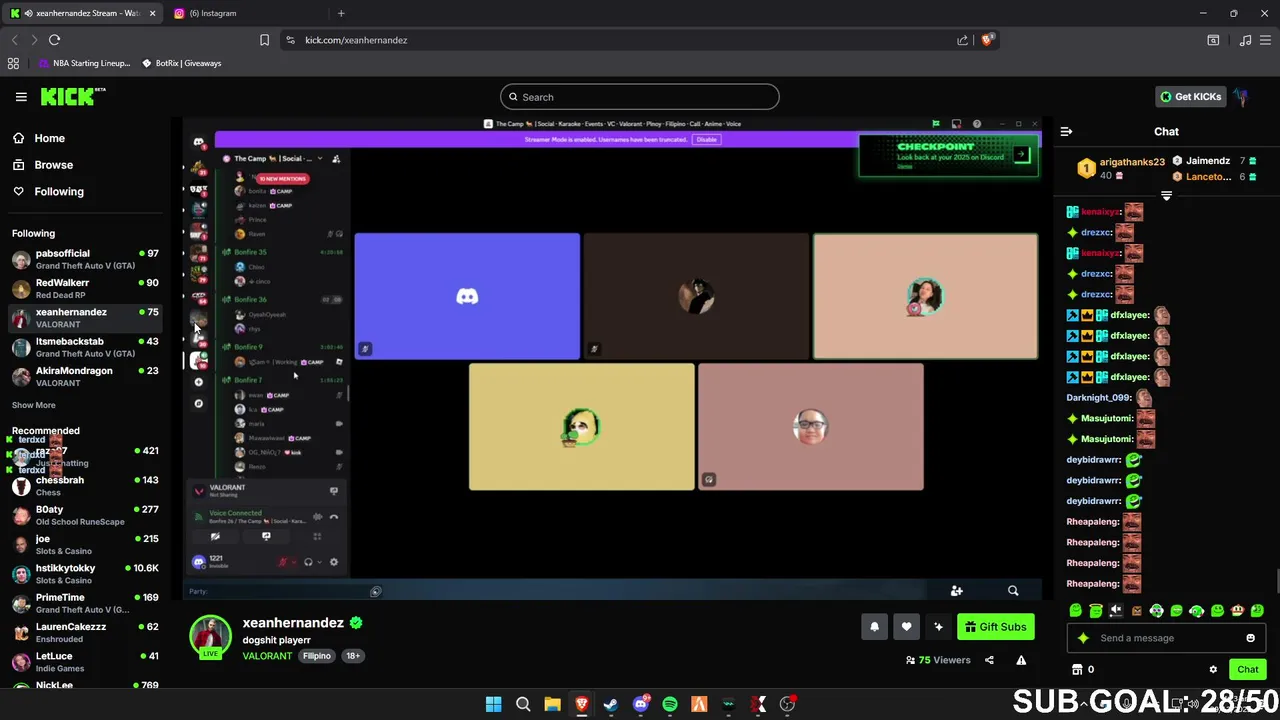Toggle the heart follow button for xeanhernandez
The image size is (1280, 720).
tap(906, 627)
